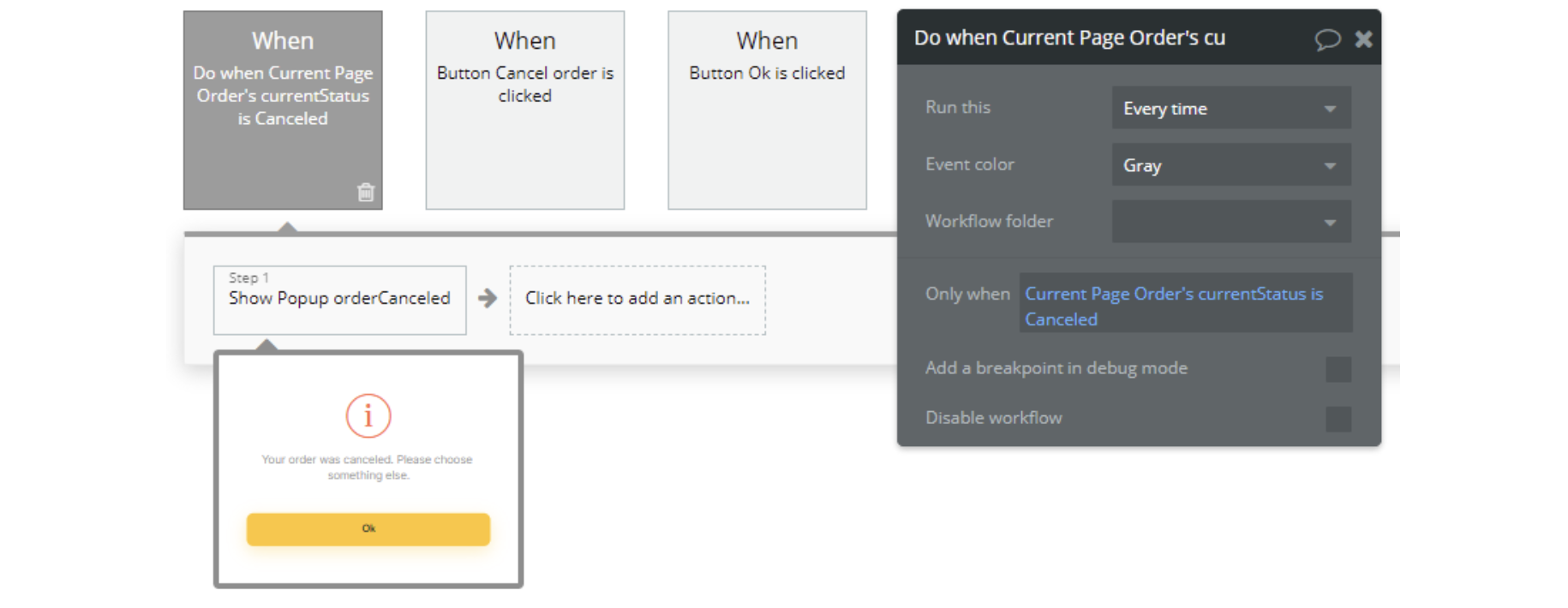This screenshot has height=608, width=1568.
Task: Select the Button Ok is clicked event
Action: click(767, 110)
